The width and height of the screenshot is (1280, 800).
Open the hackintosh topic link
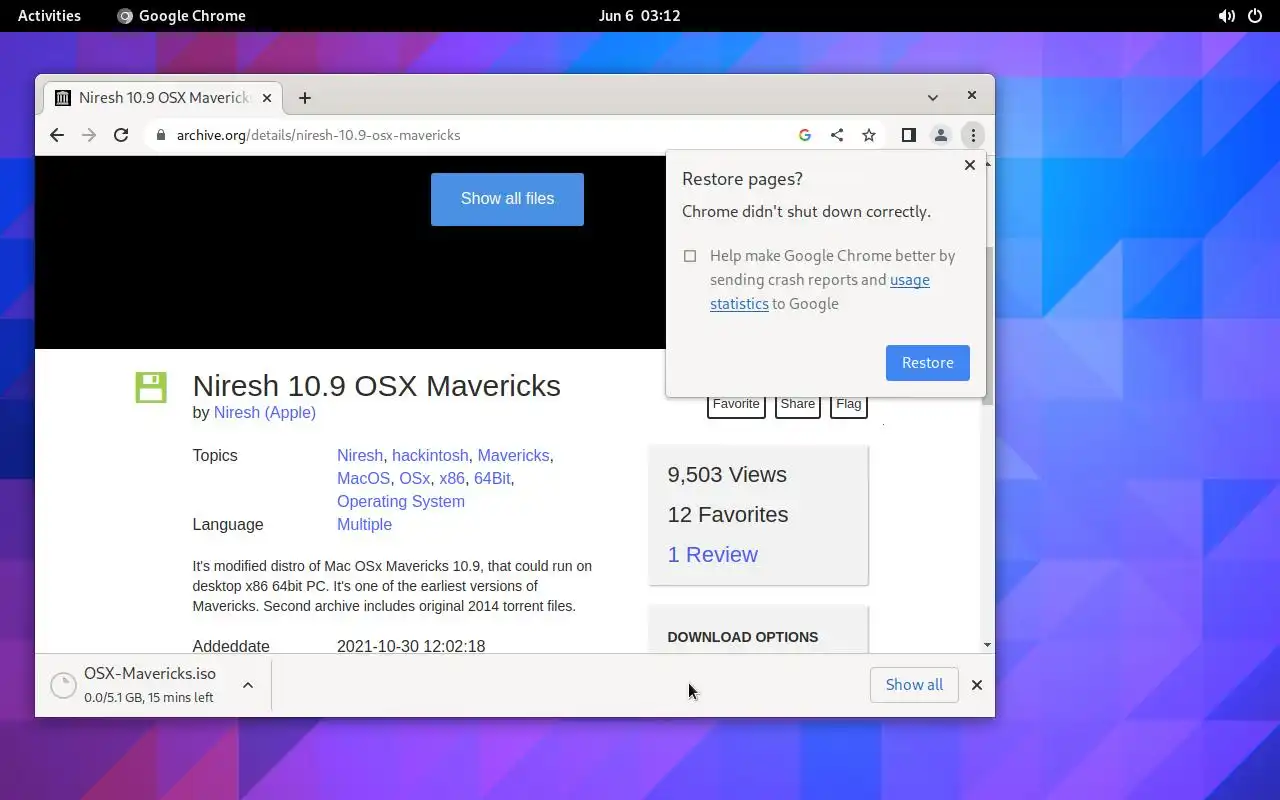(430, 455)
